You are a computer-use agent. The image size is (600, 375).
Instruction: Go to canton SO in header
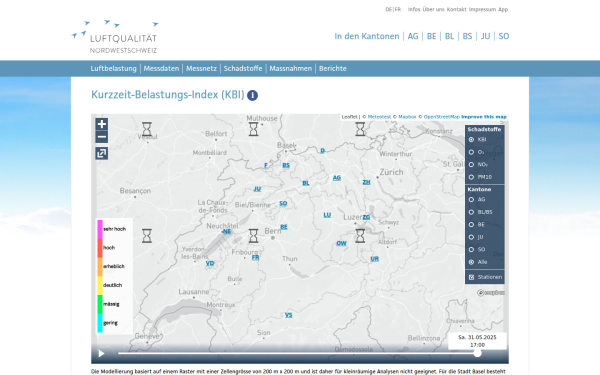[x=504, y=36]
